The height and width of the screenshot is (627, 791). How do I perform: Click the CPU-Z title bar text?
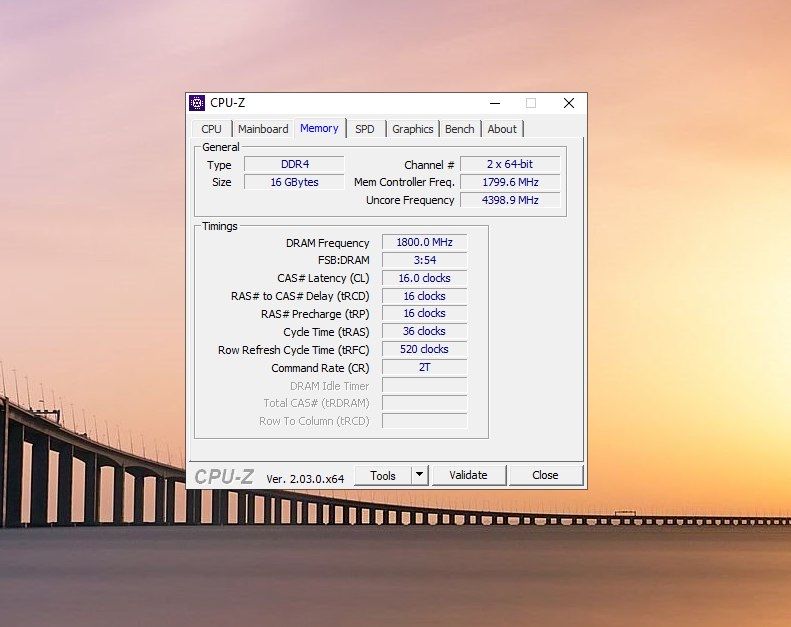click(228, 103)
